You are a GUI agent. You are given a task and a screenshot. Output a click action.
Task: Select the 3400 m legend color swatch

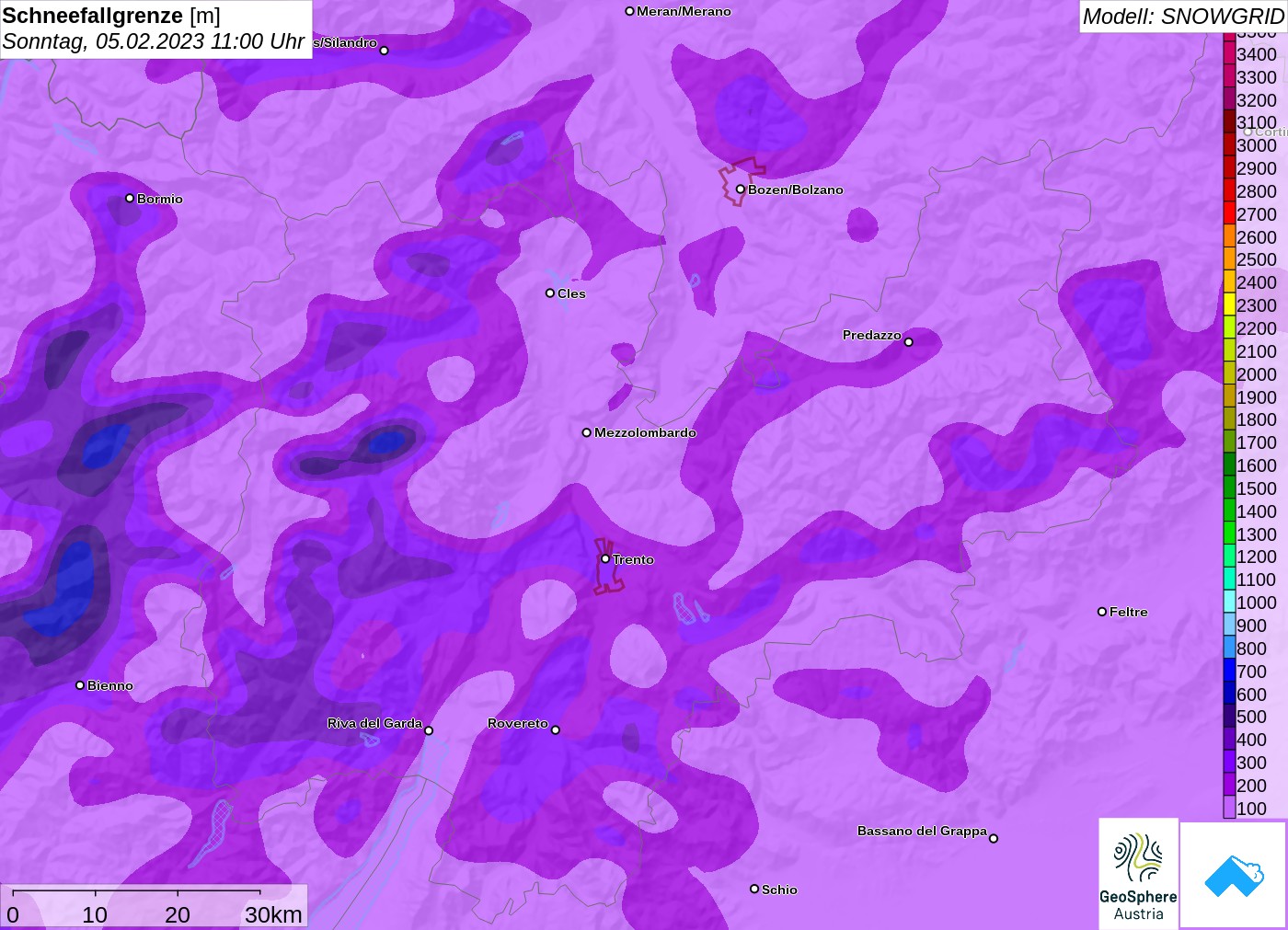[x=1229, y=54]
